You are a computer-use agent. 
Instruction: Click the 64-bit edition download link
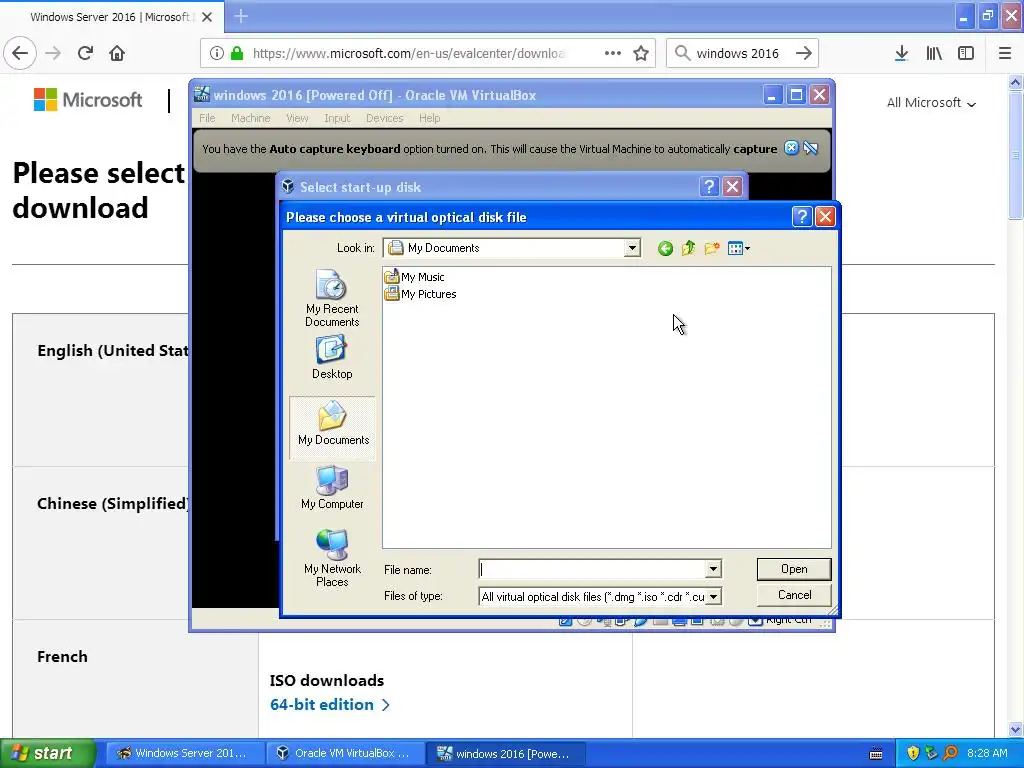[x=329, y=705]
